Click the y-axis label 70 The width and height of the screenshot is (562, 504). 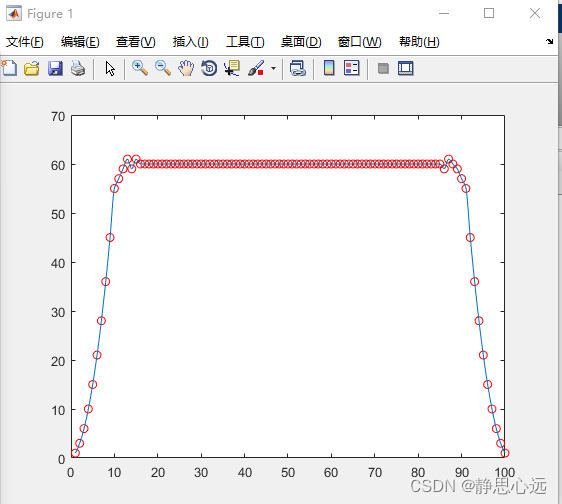[x=58, y=117]
